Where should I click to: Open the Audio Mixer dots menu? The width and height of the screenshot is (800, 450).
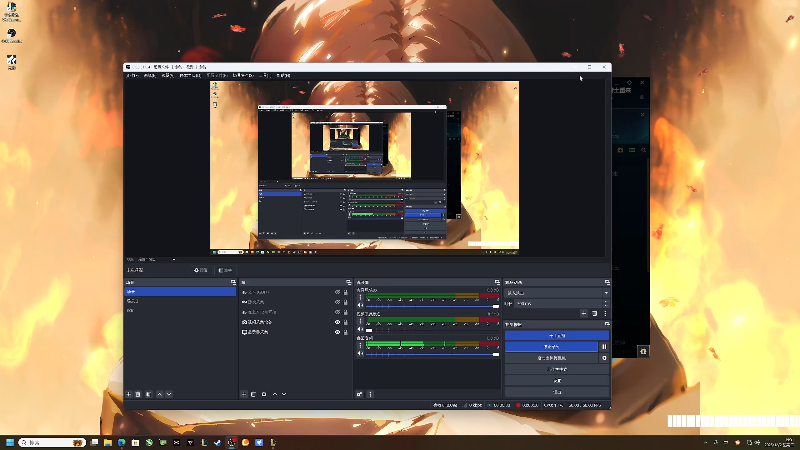click(x=370, y=394)
